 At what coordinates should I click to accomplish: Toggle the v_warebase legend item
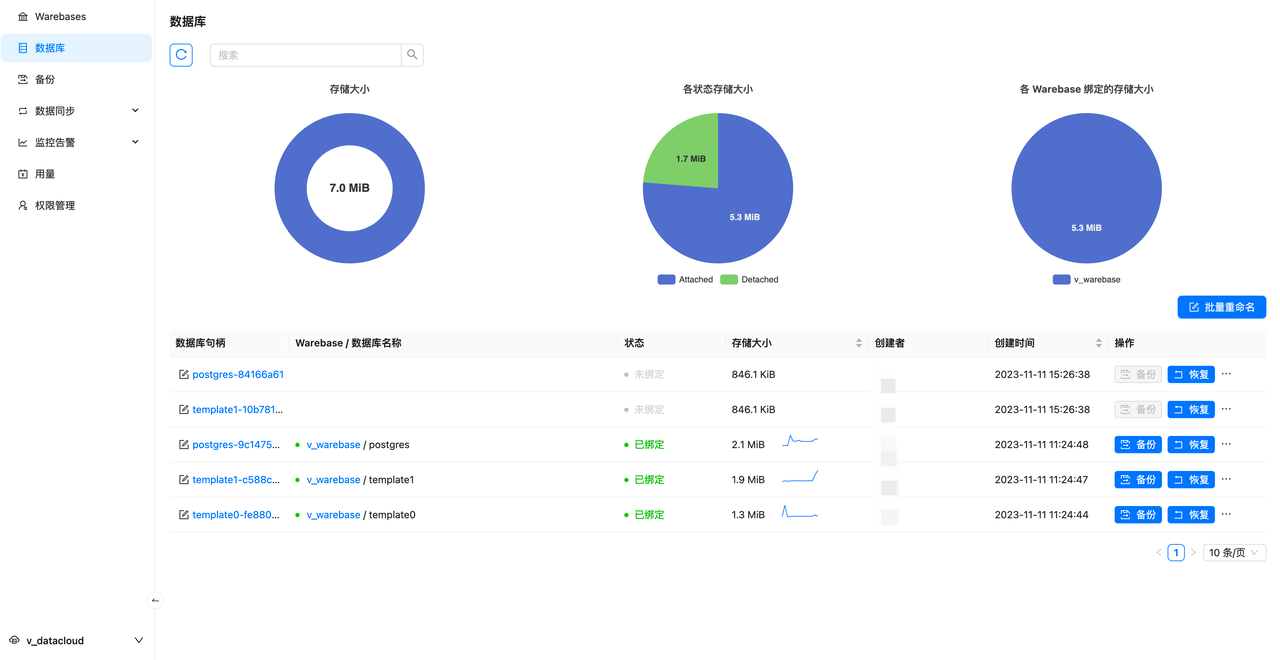pyautogui.click(x=1086, y=280)
